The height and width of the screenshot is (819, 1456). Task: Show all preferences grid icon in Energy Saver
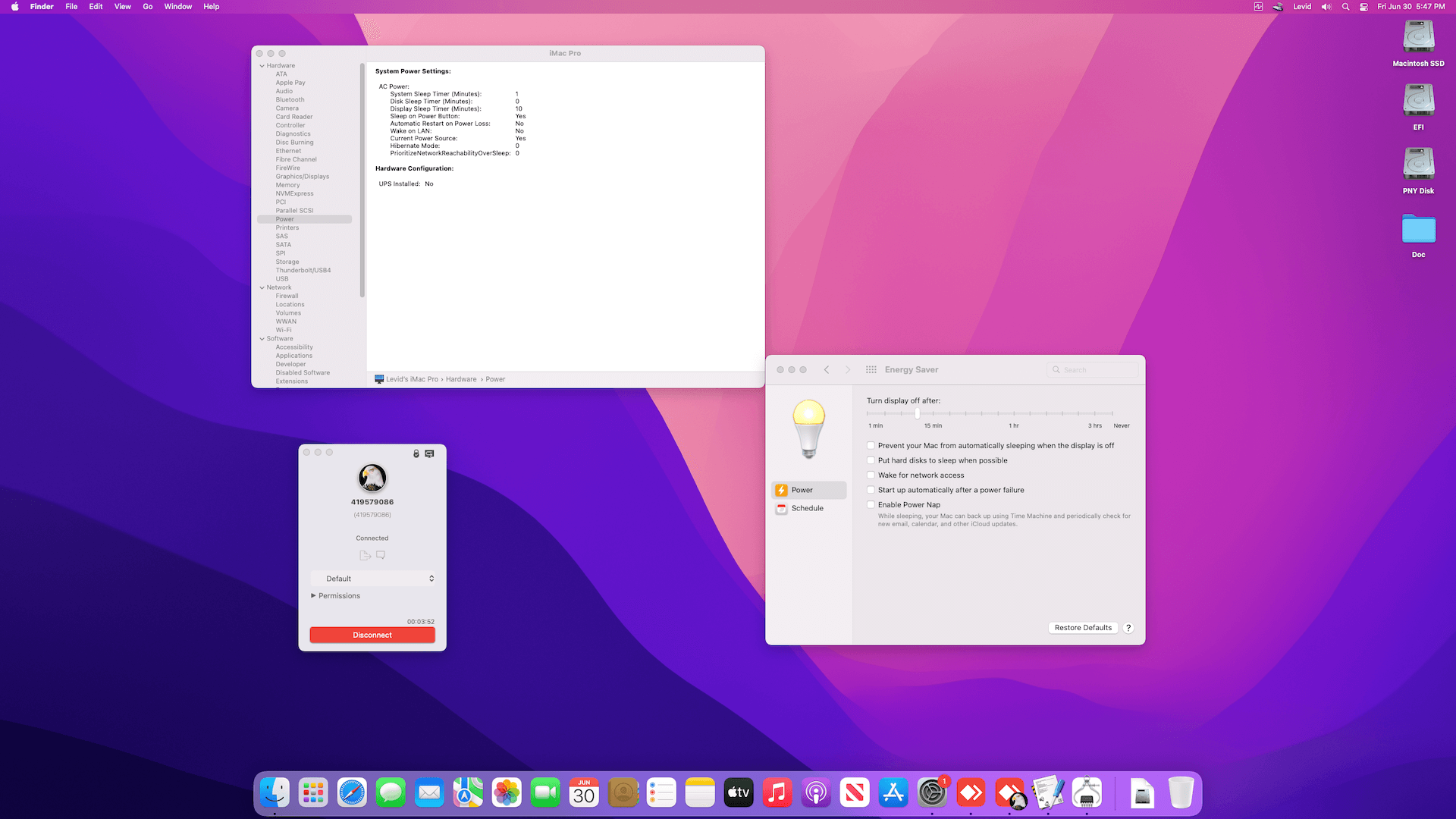[x=871, y=370]
